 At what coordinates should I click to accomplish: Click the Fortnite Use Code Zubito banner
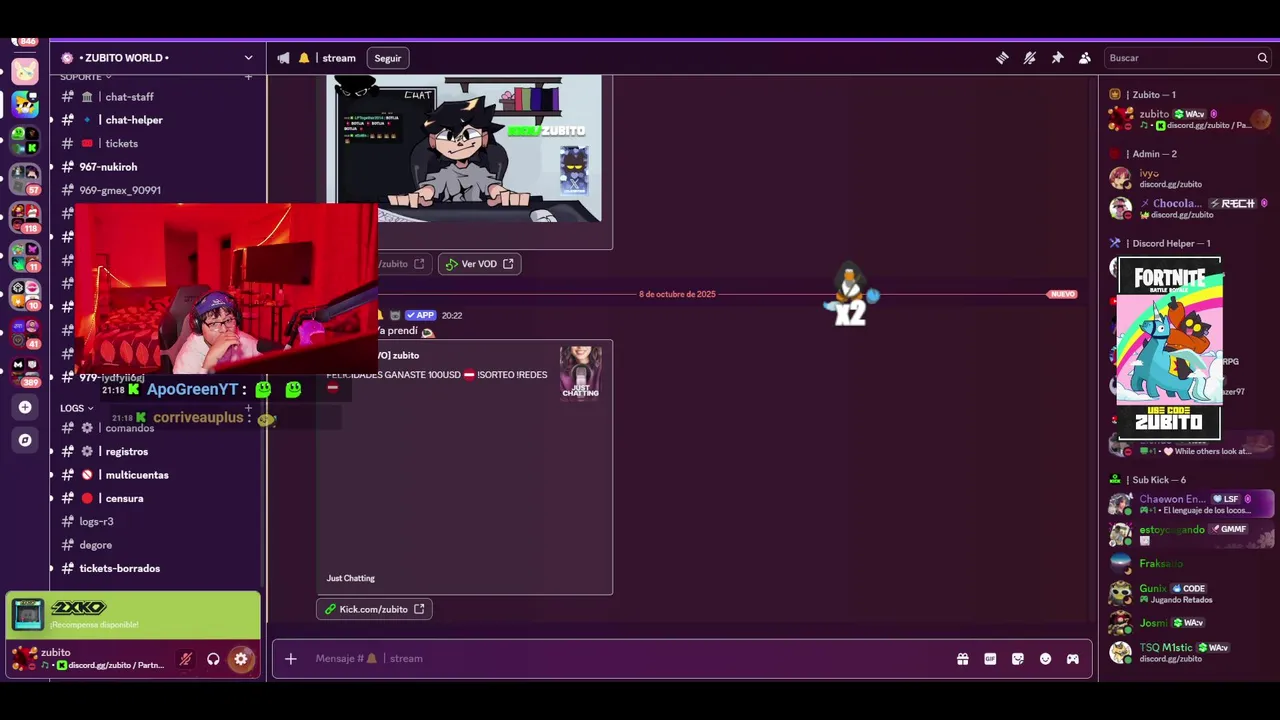[x=1170, y=349]
